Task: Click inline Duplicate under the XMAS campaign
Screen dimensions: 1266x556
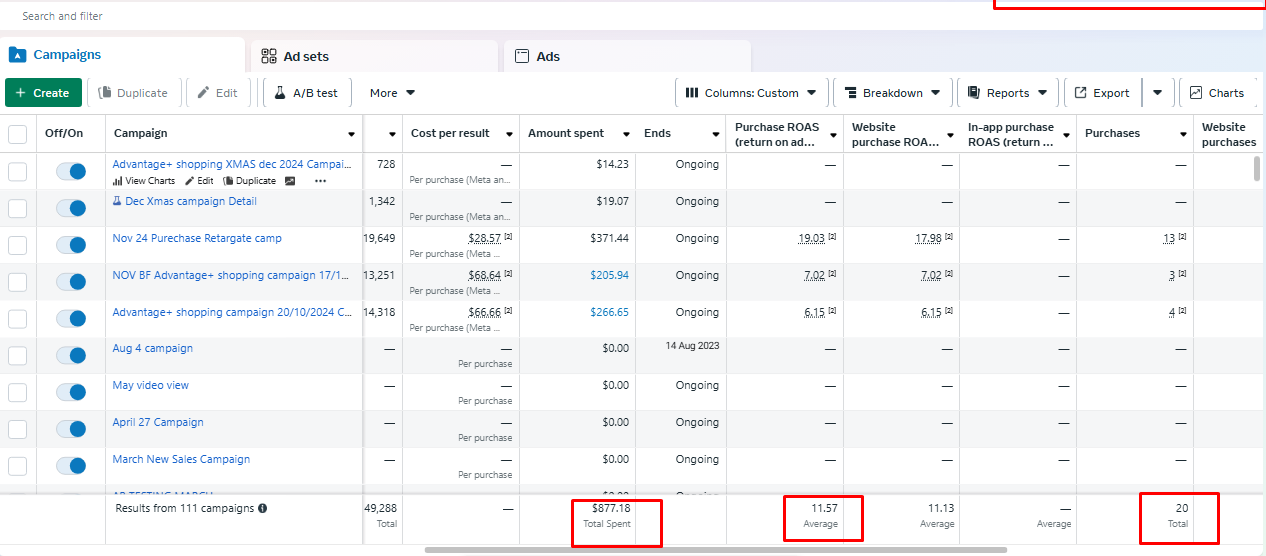Action: pyautogui.click(x=249, y=181)
